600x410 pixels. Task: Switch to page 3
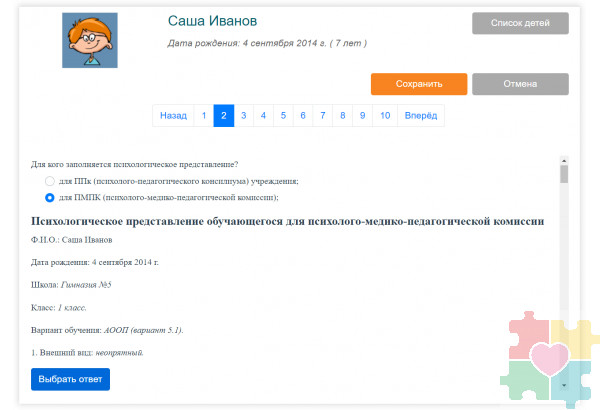tap(243, 116)
